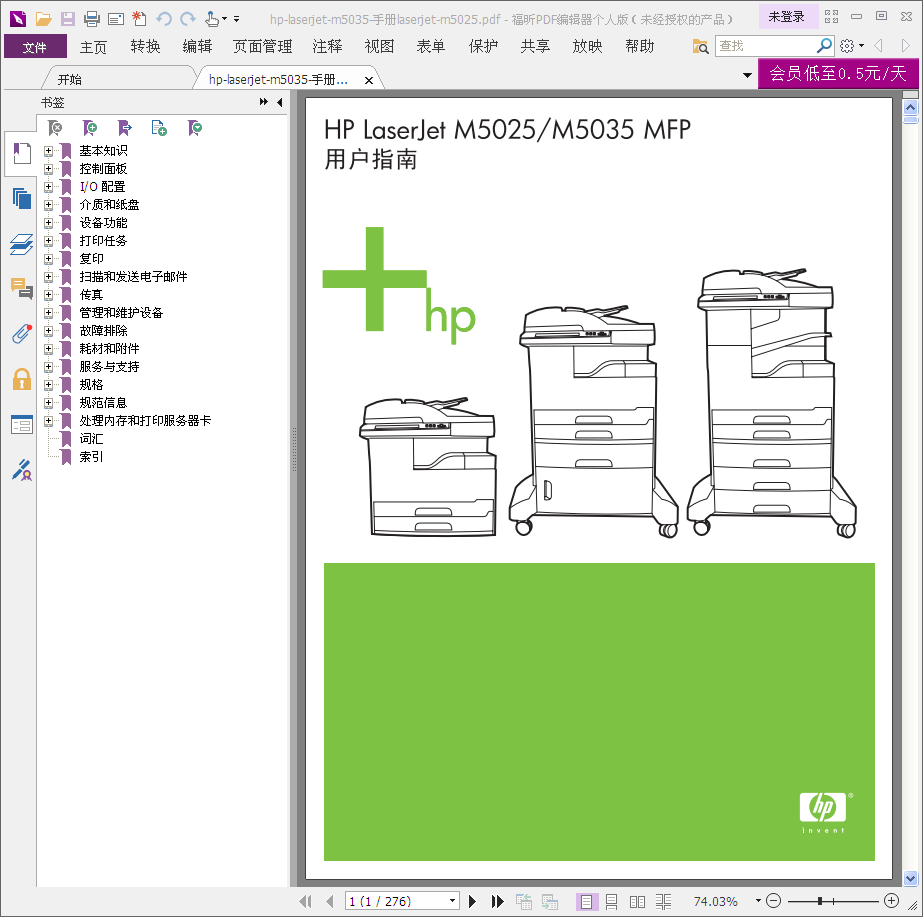
Task: Expand the 故障排除 bookmark
Action: pyautogui.click(x=48, y=331)
